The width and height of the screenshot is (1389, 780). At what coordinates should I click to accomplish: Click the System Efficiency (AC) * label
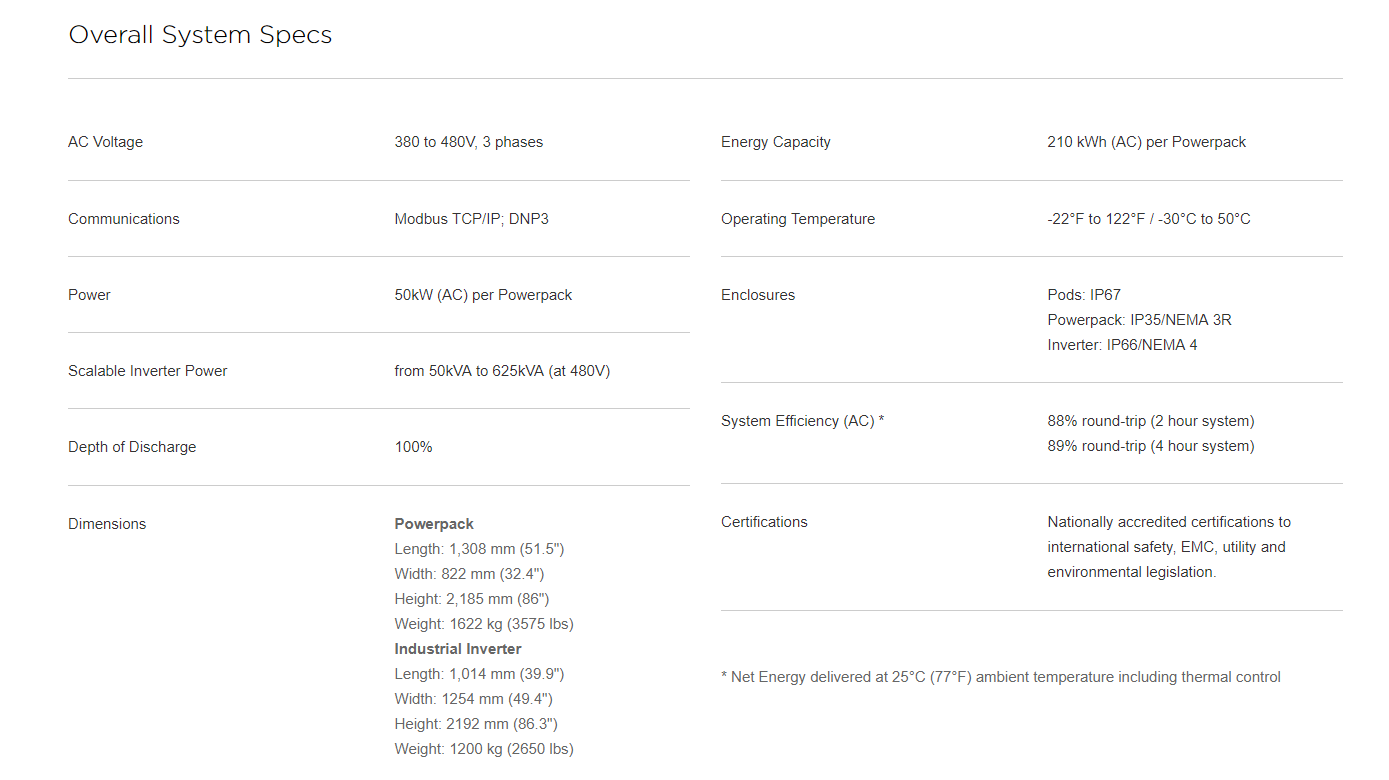[x=802, y=421]
